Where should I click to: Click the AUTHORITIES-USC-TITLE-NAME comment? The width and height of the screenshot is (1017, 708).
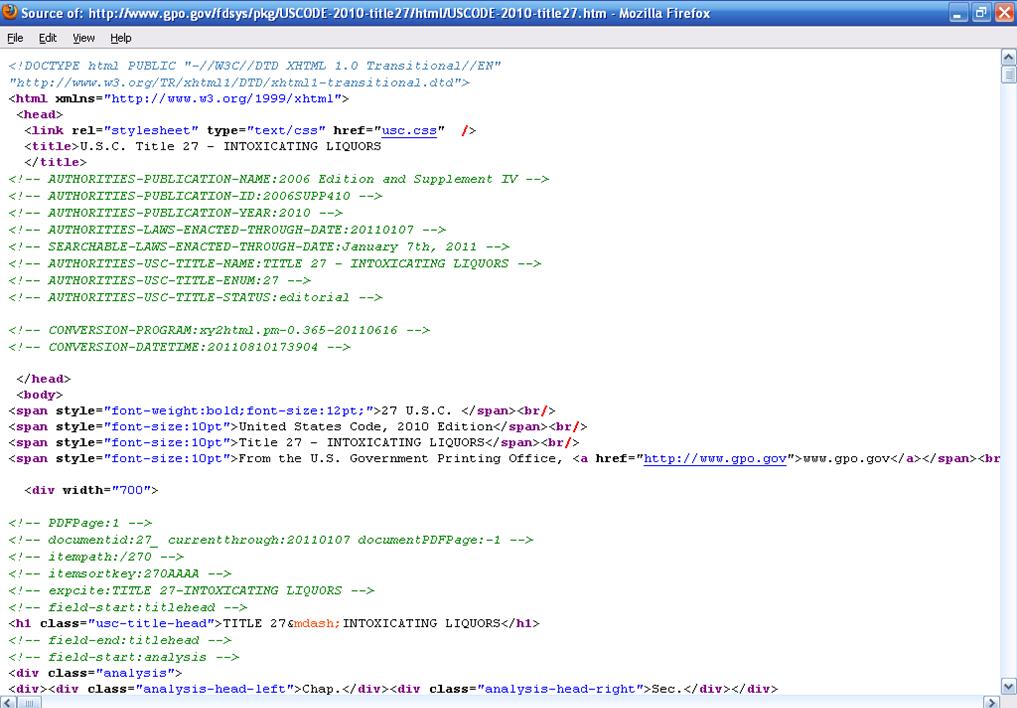click(x=275, y=263)
